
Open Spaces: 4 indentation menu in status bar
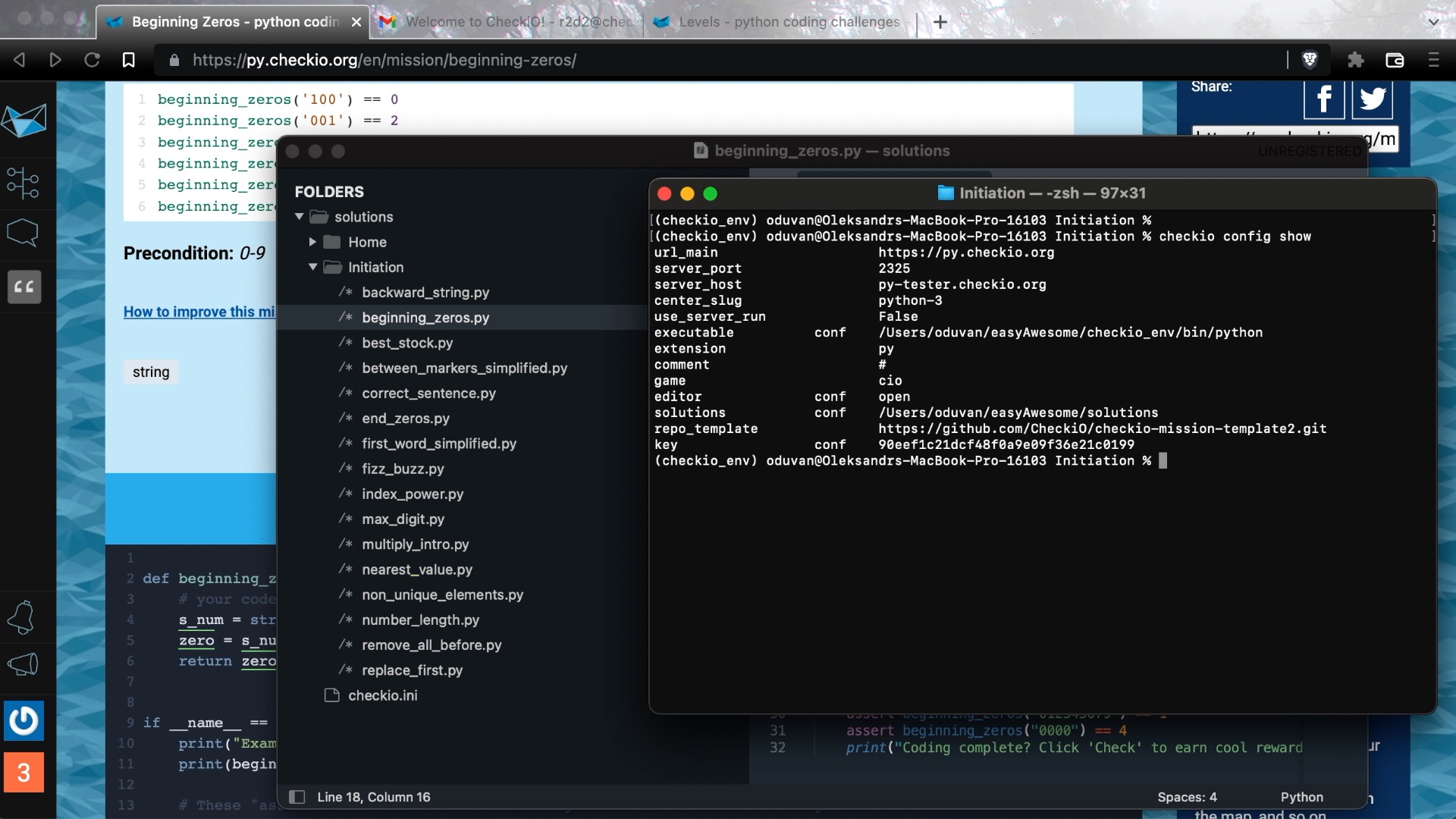[x=1187, y=797]
